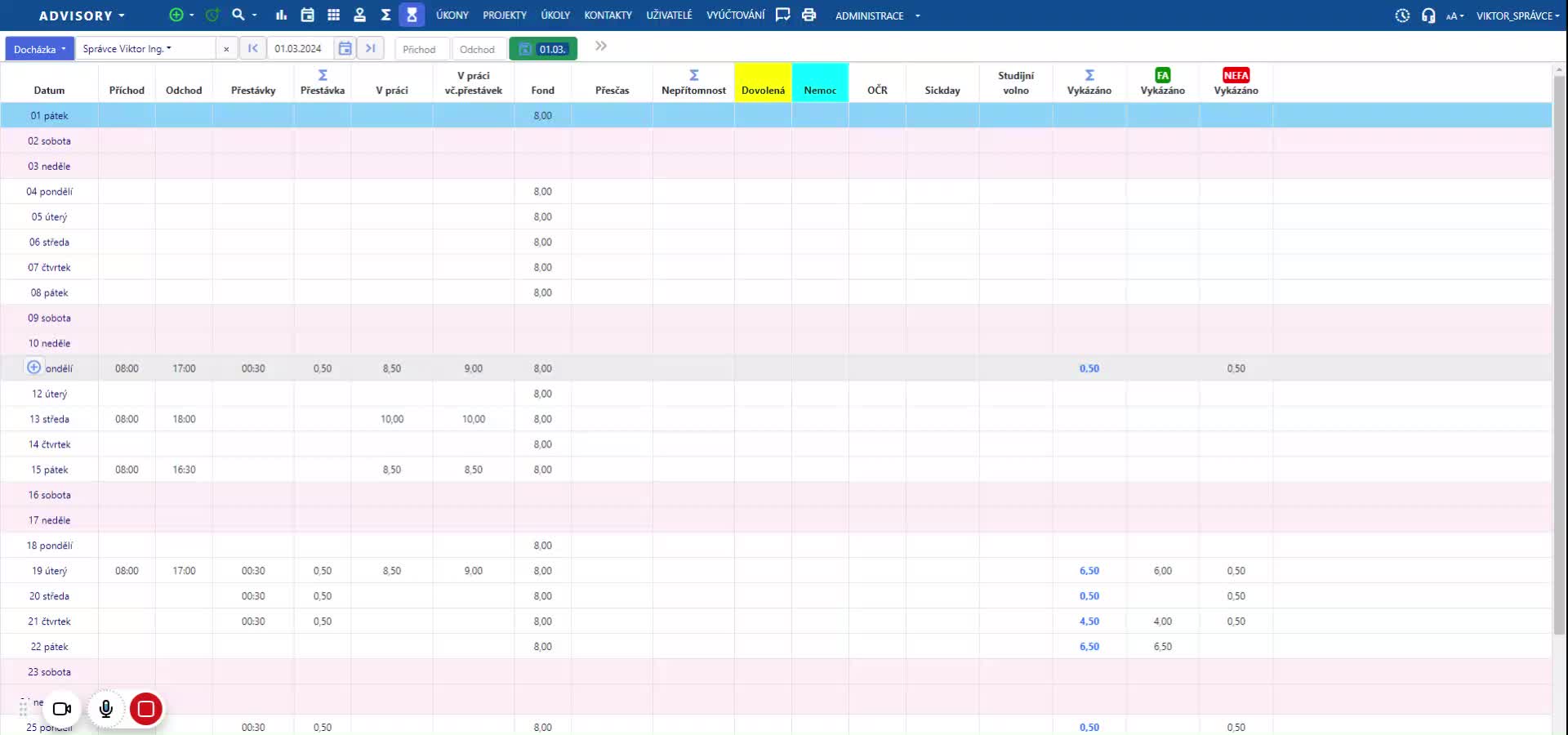The height and width of the screenshot is (735, 1568).
Task: Click the printer icon
Action: [808, 15]
